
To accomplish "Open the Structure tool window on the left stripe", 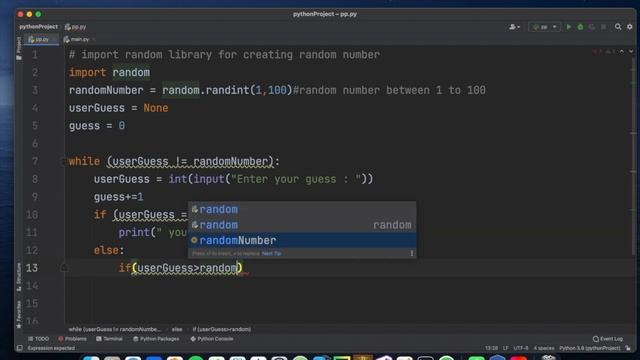I will tap(19, 277).
